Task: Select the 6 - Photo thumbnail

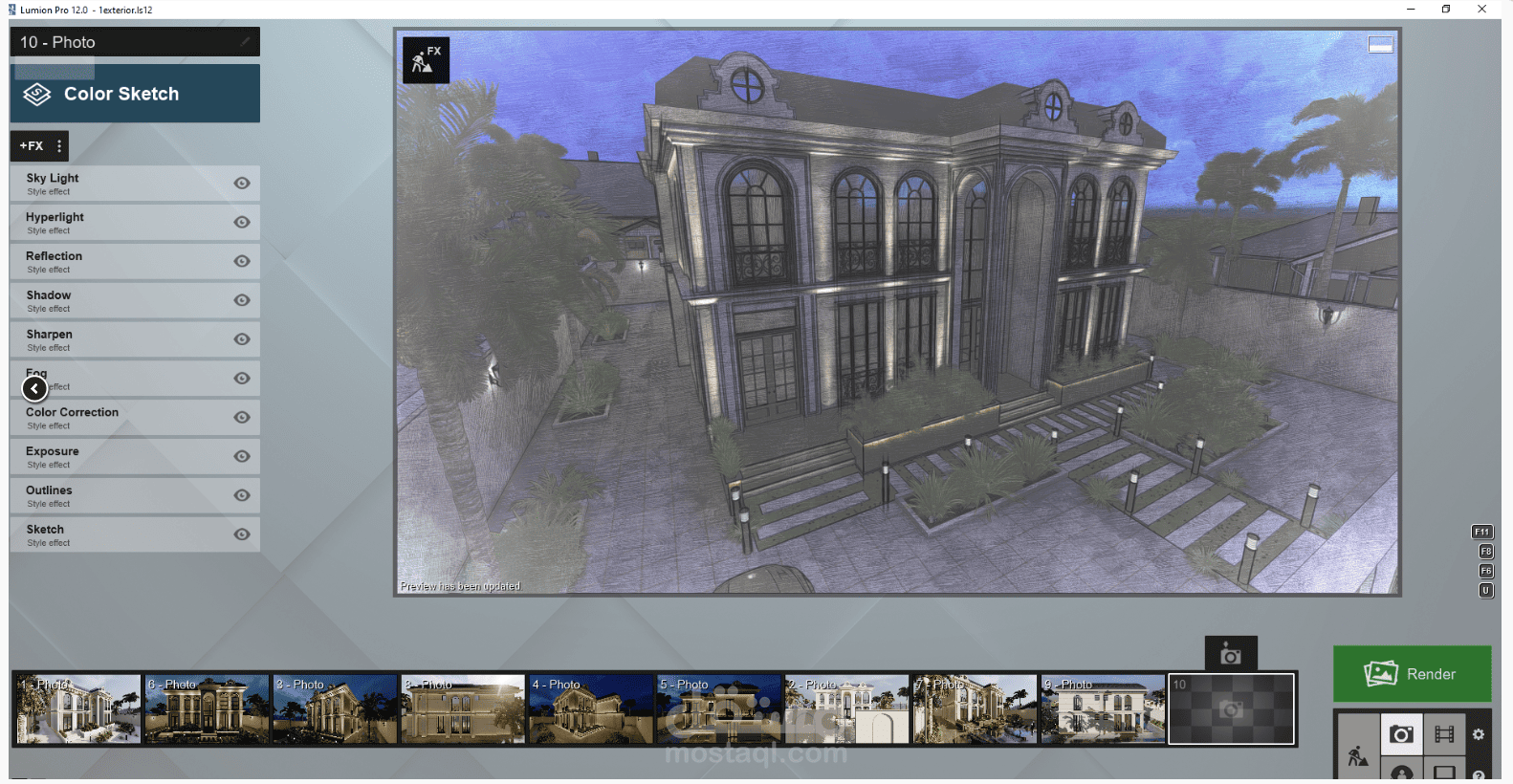Action: (206, 709)
